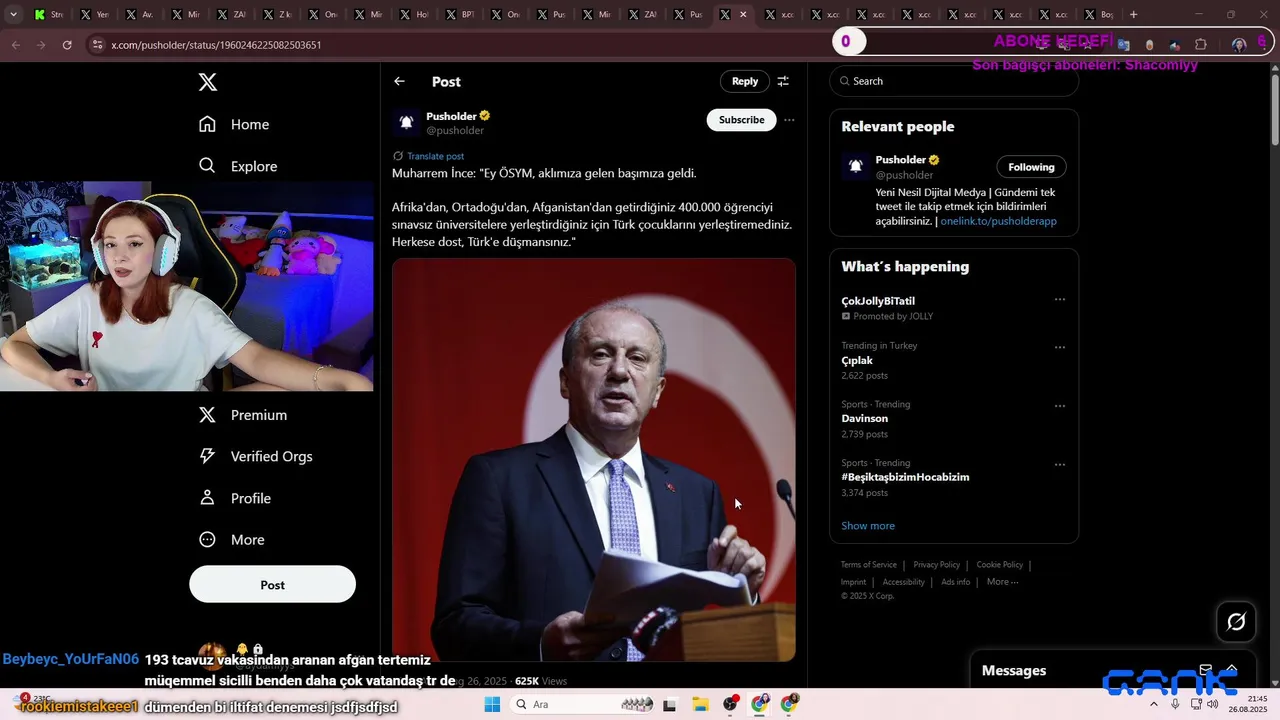Click the large Post compose button
The image size is (1280, 720).
272,585
